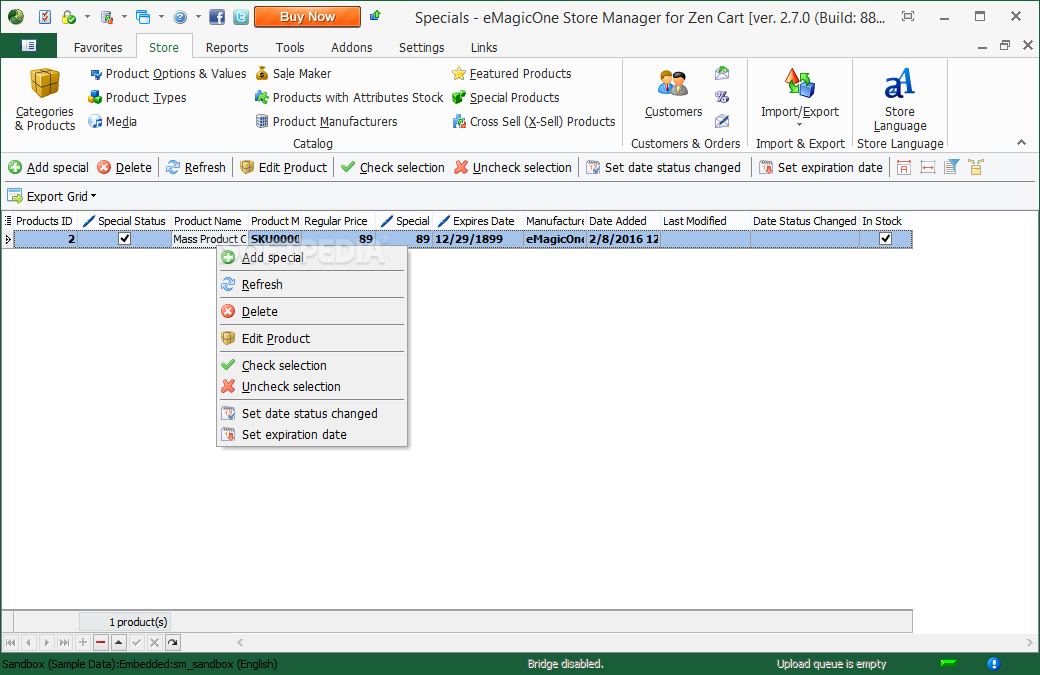Expand the Import/Export dropdown
1040x675 pixels.
point(799,125)
